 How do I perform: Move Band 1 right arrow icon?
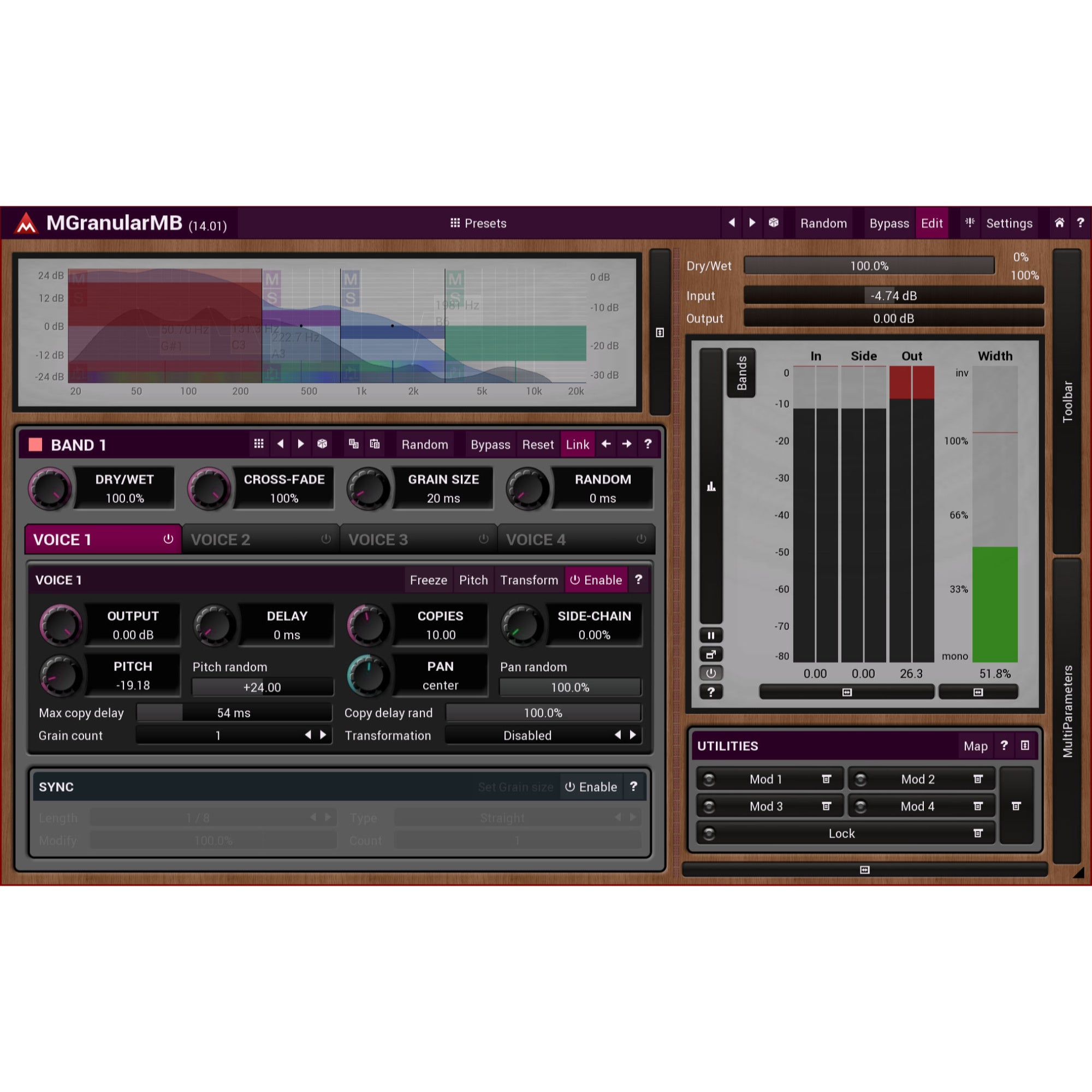point(627,444)
